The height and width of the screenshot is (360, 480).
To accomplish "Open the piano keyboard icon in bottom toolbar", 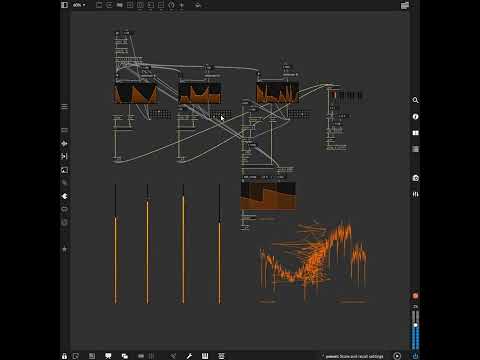I will point(205,356).
